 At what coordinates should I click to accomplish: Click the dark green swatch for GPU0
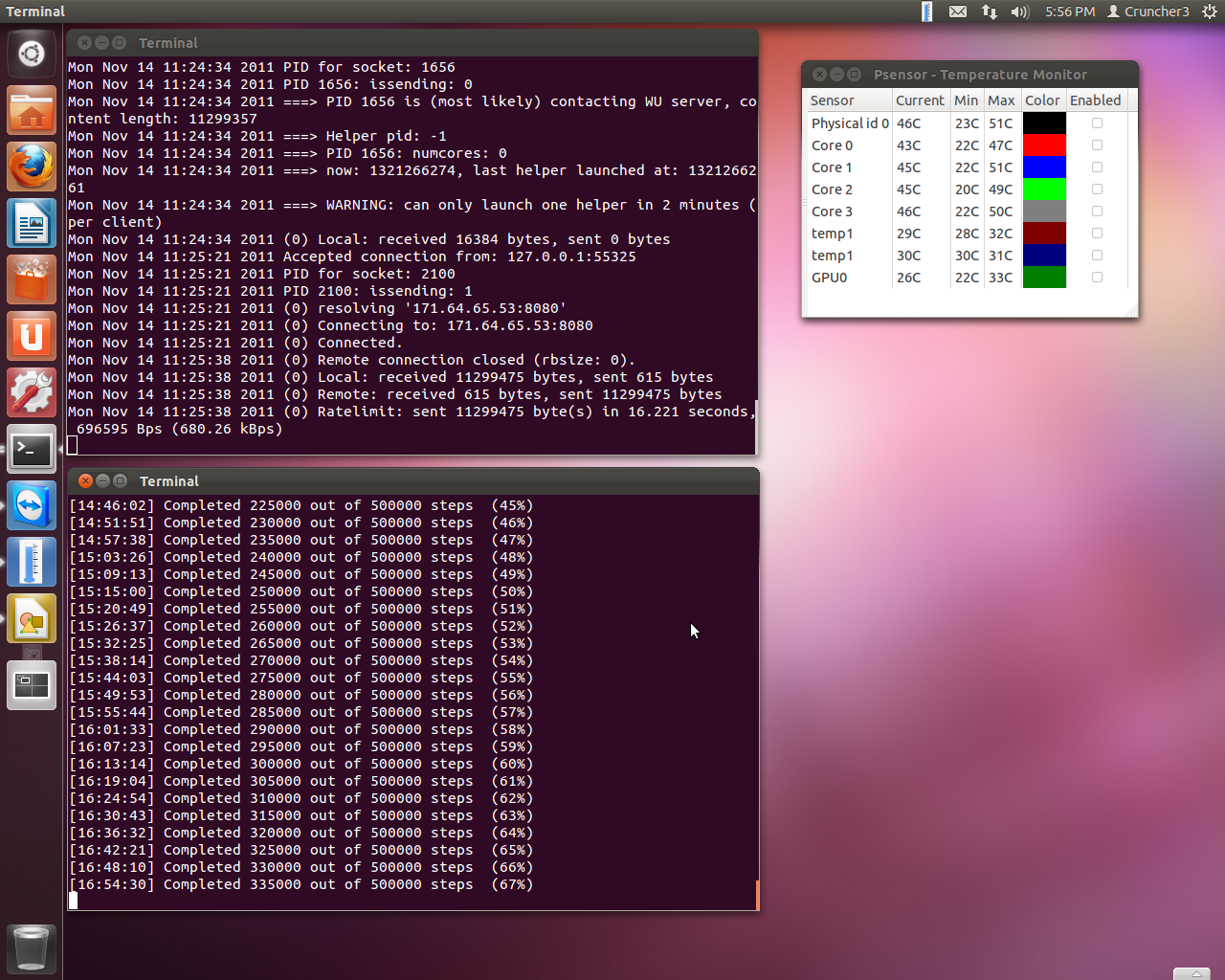(x=1044, y=278)
